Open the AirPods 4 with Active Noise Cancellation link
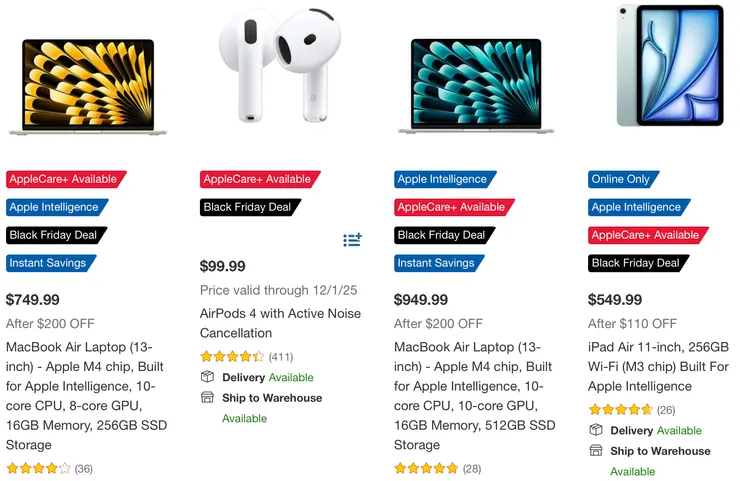 [280, 323]
